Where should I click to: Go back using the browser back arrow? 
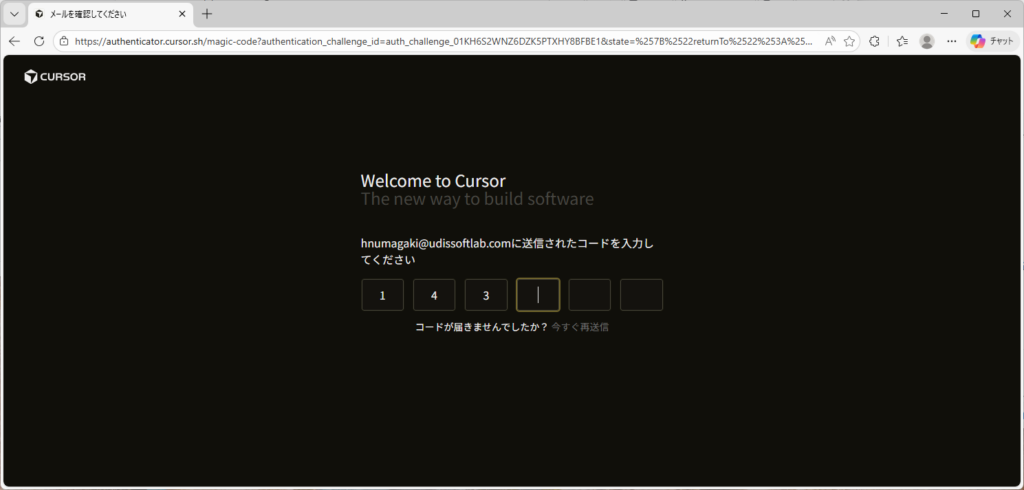pyautogui.click(x=14, y=41)
